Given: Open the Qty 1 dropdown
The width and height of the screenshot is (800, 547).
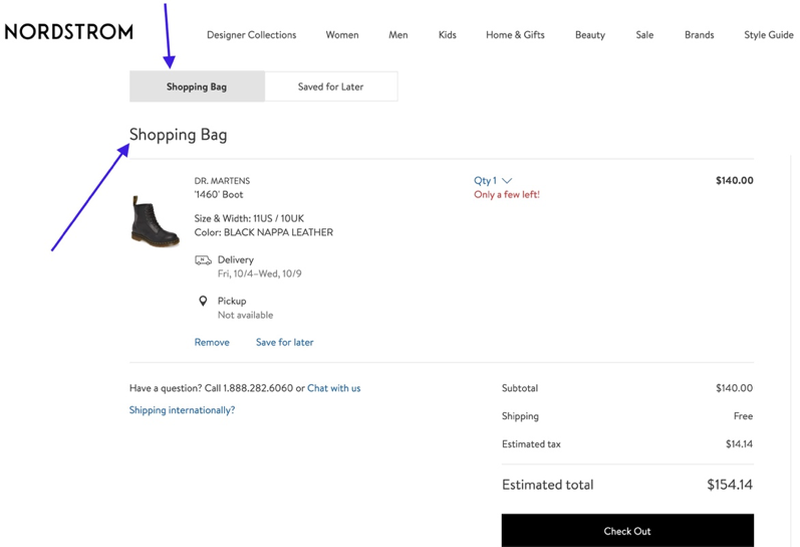Looking at the screenshot, I should (x=493, y=180).
